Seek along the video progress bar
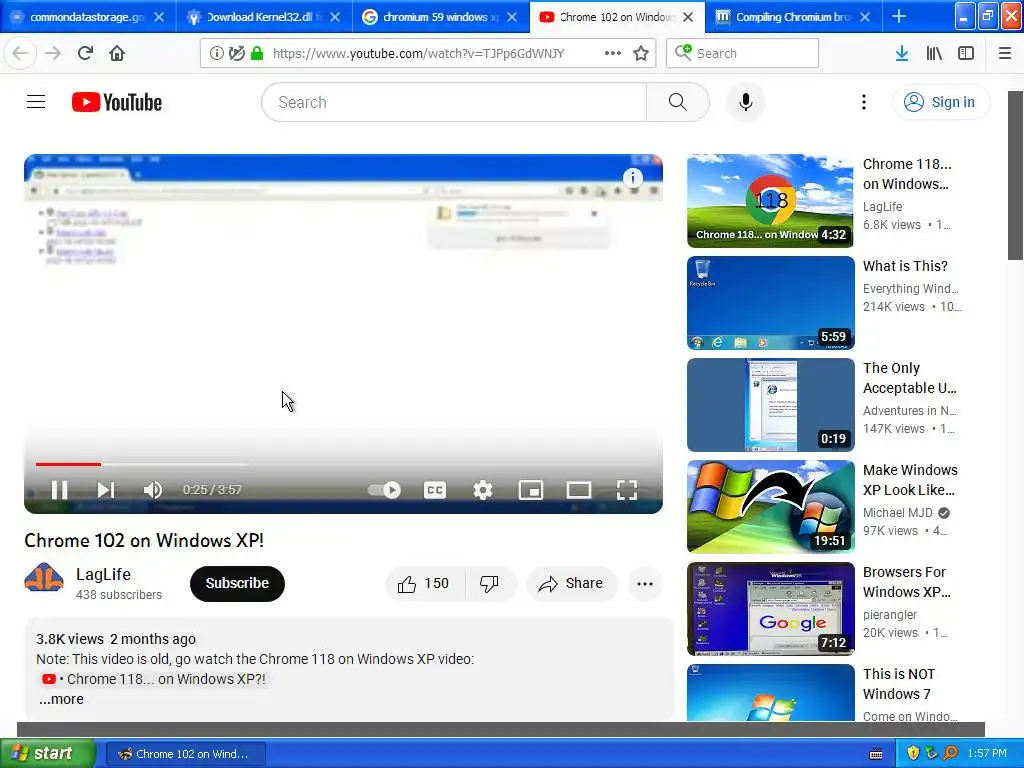1024x768 pixels. pos(344,464)
